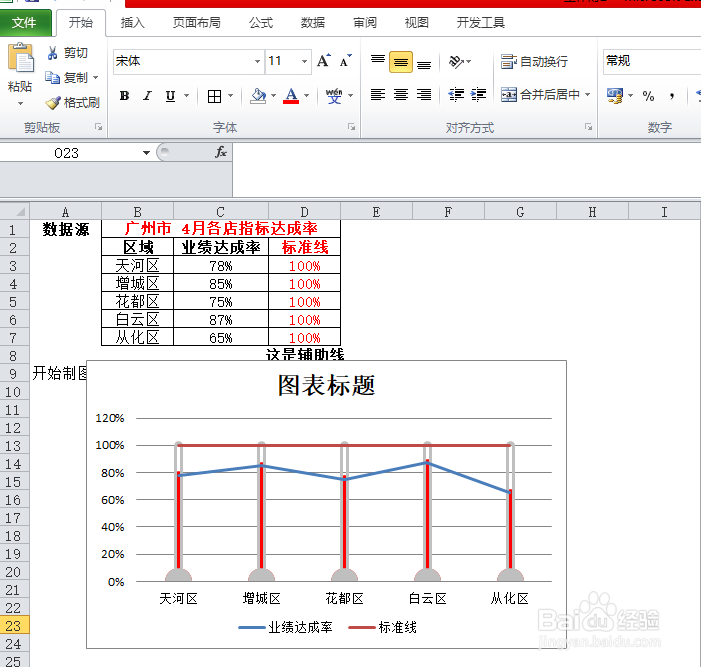Switch to Developer (开发工具) tab
Image resolution: width=701 pixels, height=667 pixels.
pos(481,22)
